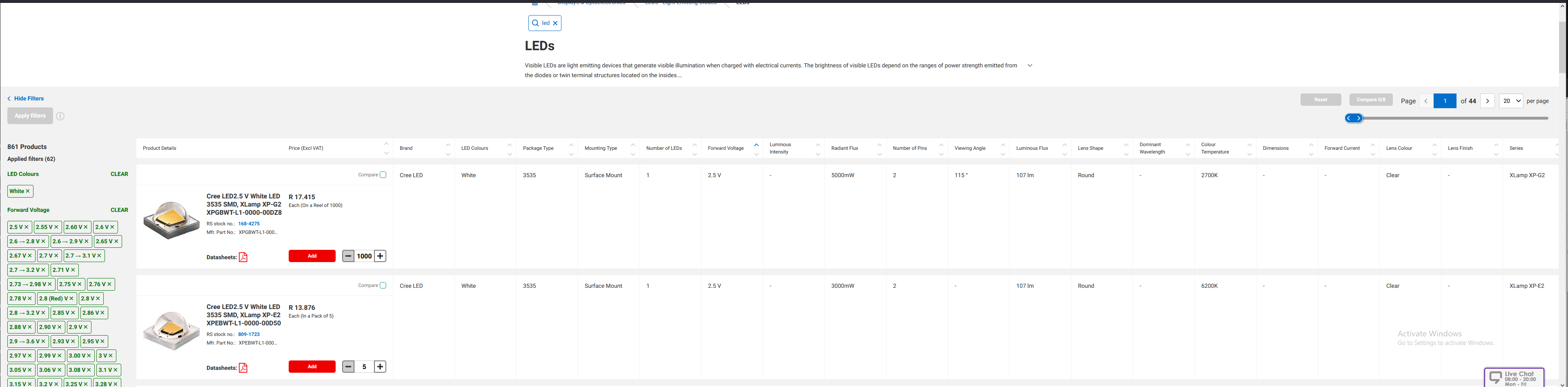Tick Compare checkbox for XLamp XP-E2 product
Viewport: 1568px width, 387px height.
[x=383, y=285]
